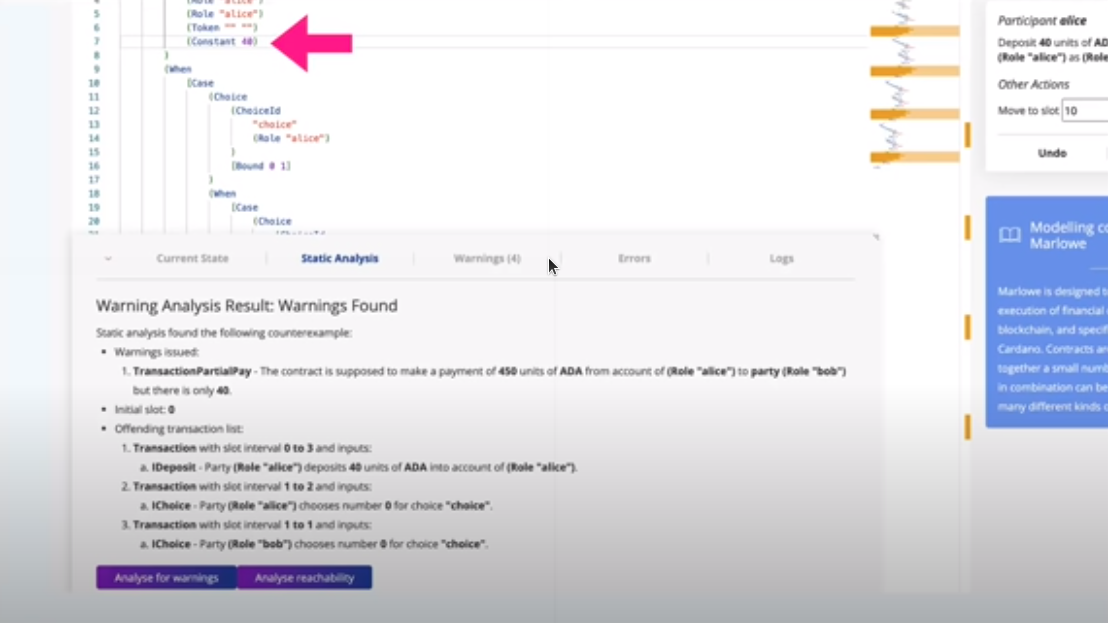
Task: Switch to the Current State tab
Action: [192, 259]
